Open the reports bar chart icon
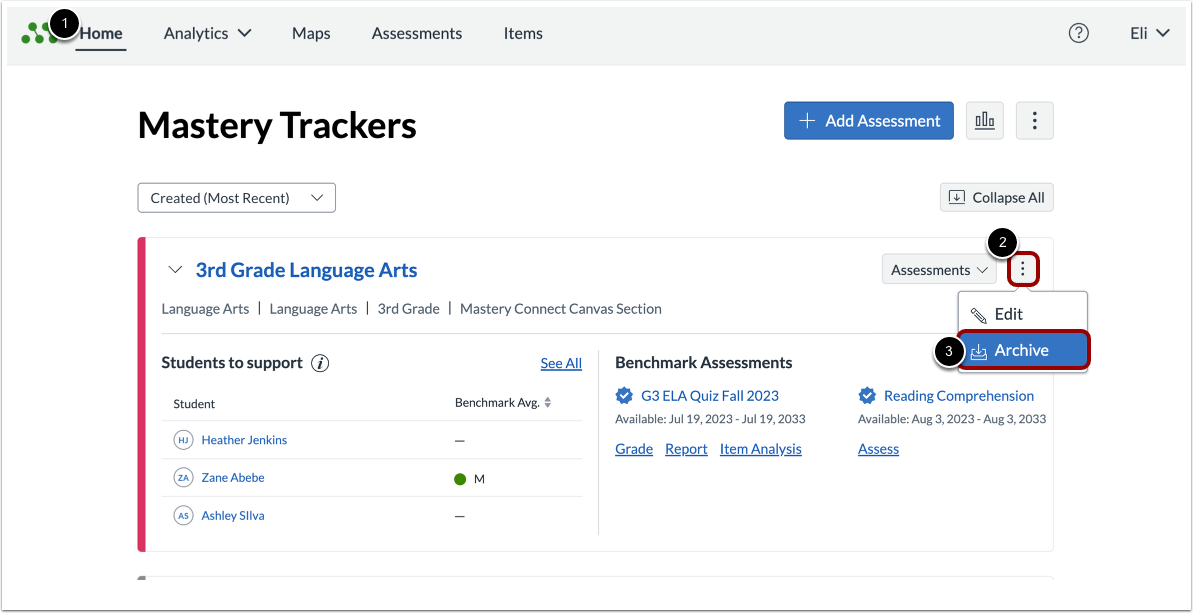The height and width of the screenshot is (613, 1193). click(984, 120)
